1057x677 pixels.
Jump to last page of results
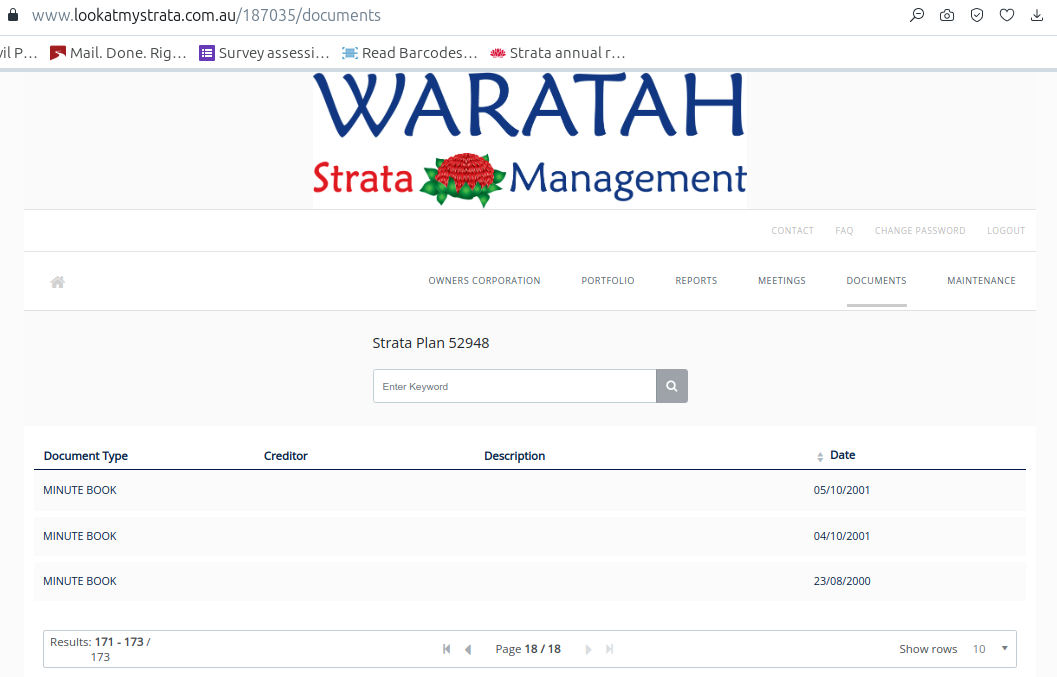[609, 649]
